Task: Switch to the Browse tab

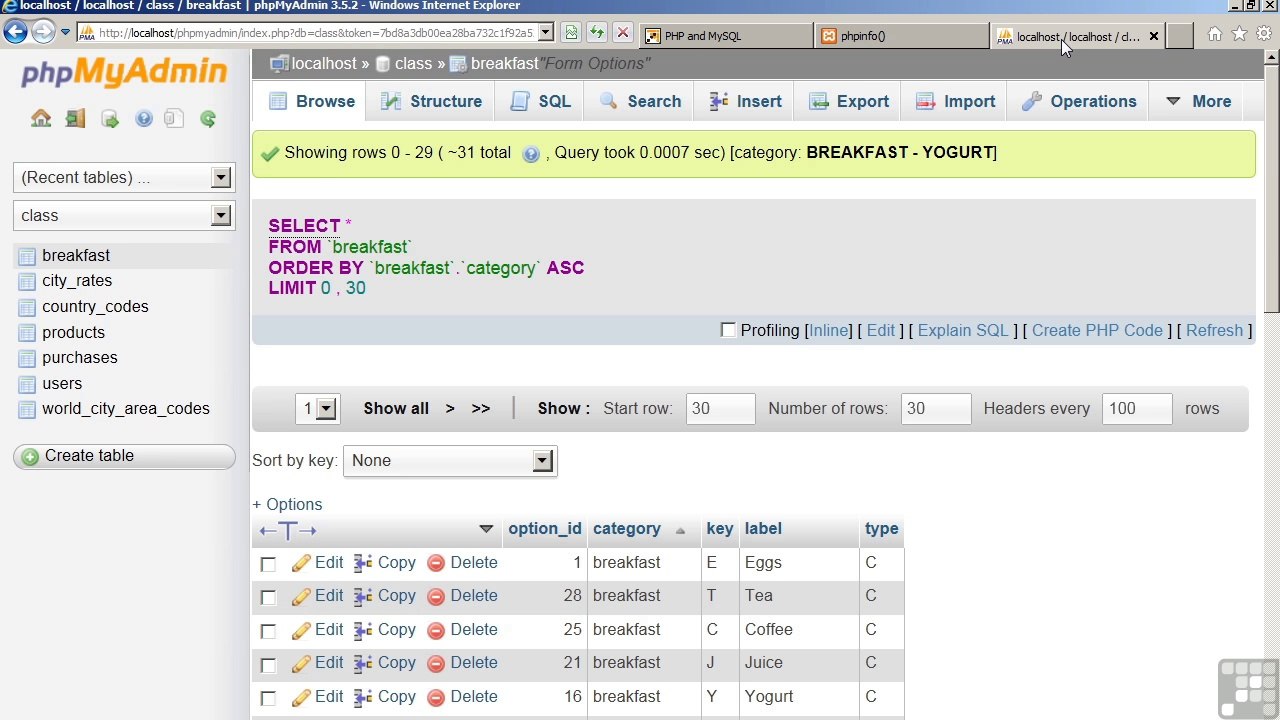Action: (311, 101)
